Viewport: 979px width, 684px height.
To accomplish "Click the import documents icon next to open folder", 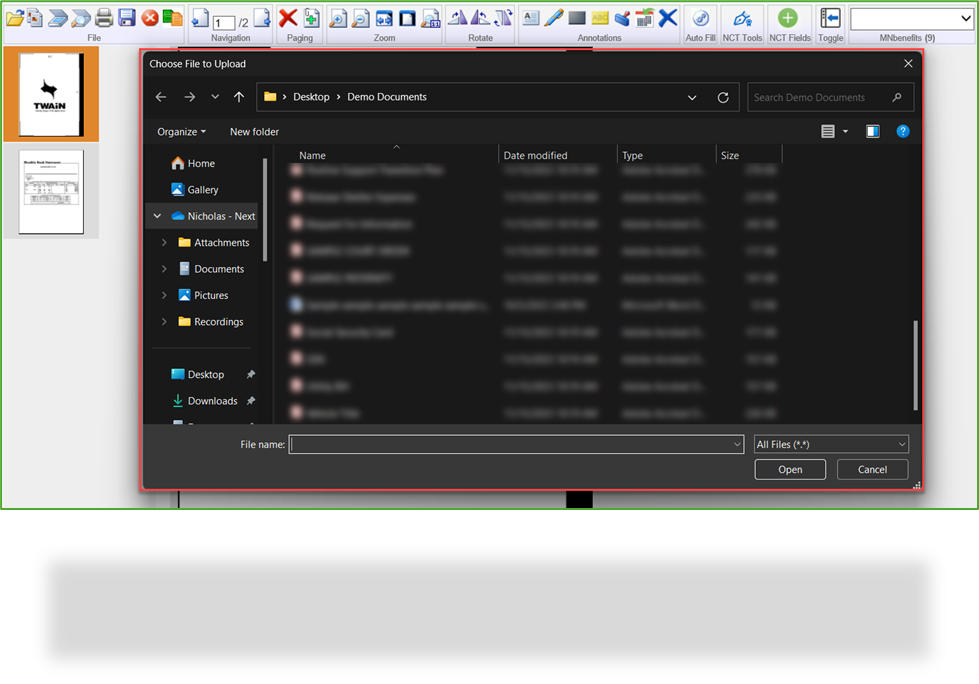I will pos(36,18).
